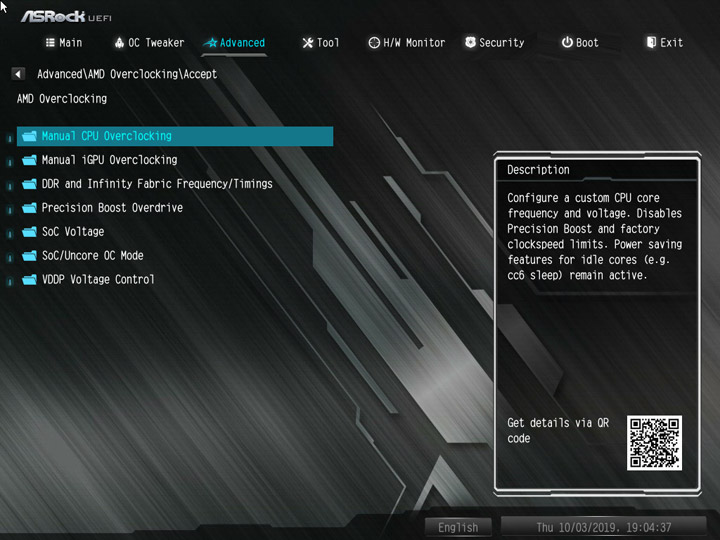Open the Tool tab
The image size is (720, 540).
321,43
